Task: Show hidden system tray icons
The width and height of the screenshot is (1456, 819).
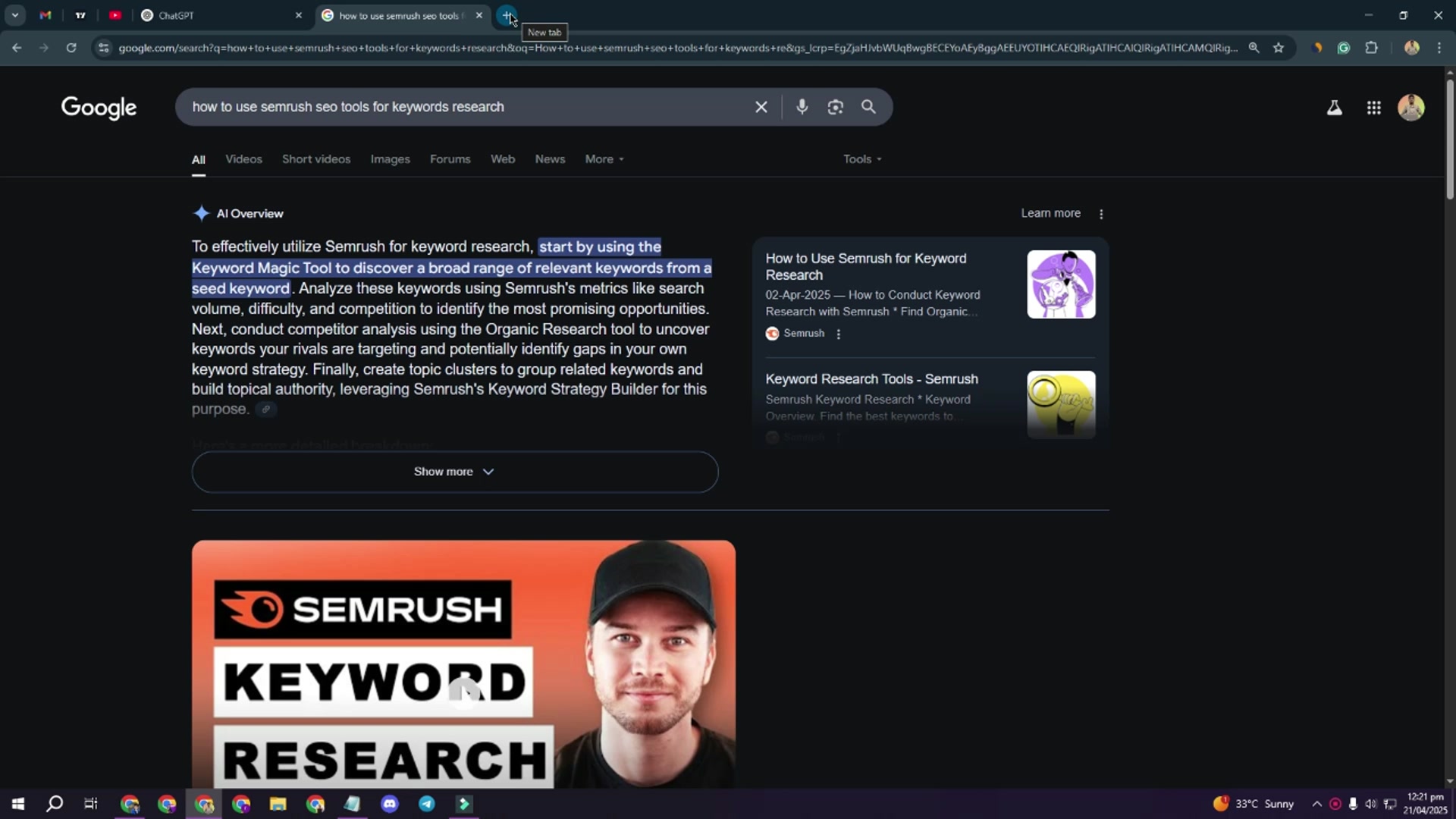Action: point(1316,804)
